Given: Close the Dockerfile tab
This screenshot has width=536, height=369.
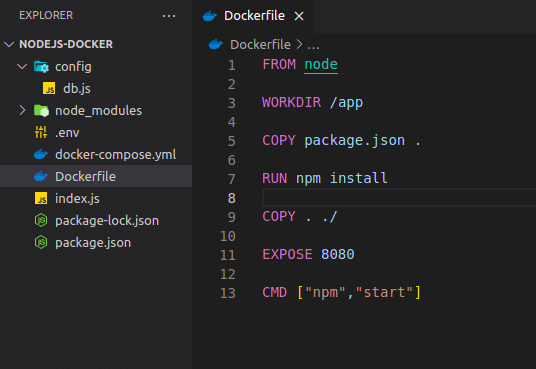Looking at the screenshot, I should tap(299, 16).
